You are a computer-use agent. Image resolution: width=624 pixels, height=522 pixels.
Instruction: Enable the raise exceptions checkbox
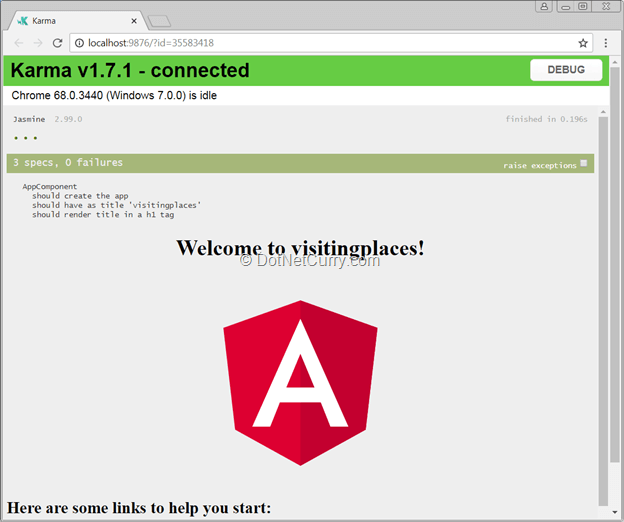(583, 163)
